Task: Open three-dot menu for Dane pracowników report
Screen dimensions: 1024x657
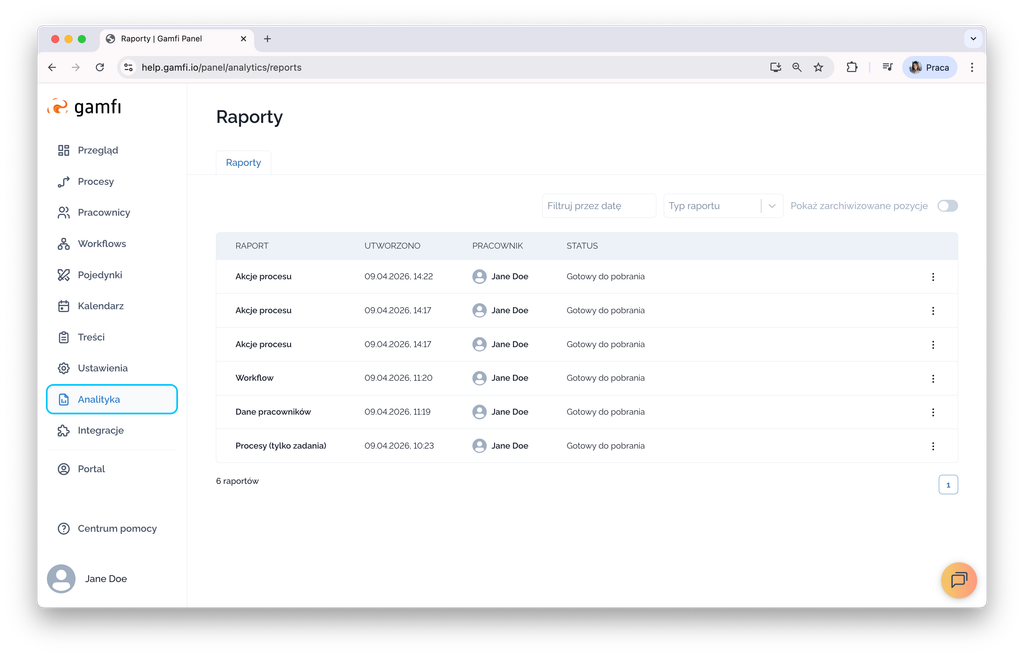Action: pos(933,412)
